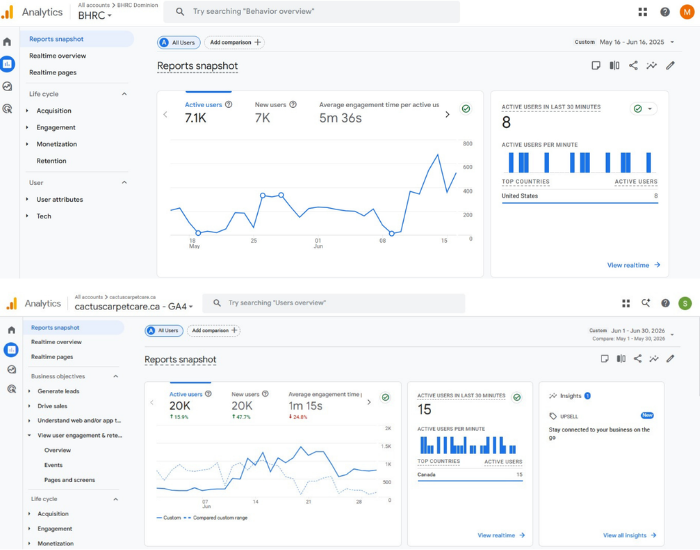
Task: Open data quality dropdown on BHRC realtime card
Action: [643, 108]
